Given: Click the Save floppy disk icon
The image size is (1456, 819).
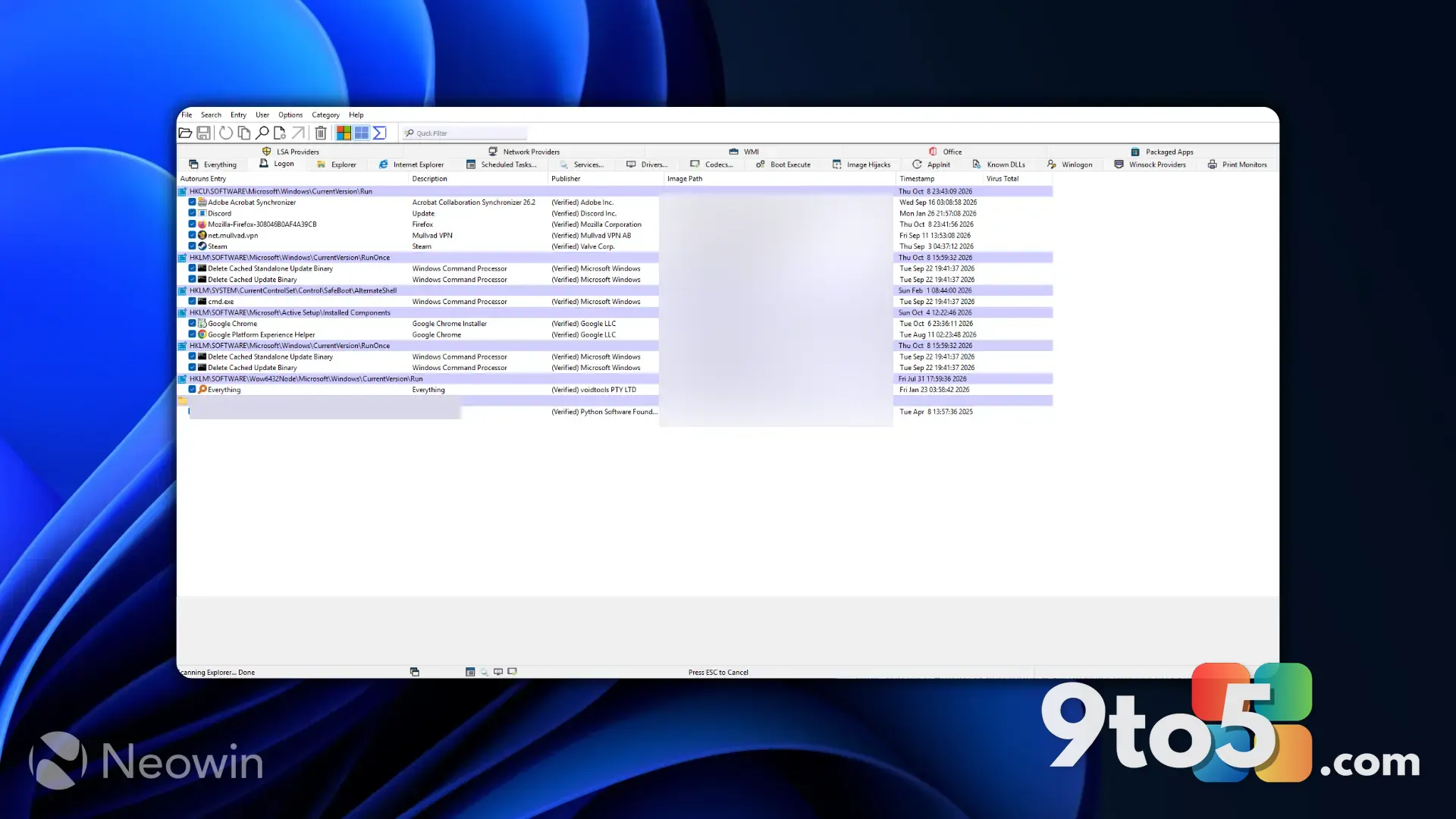Looking at the screenshot, I should (x=203, y=133).
